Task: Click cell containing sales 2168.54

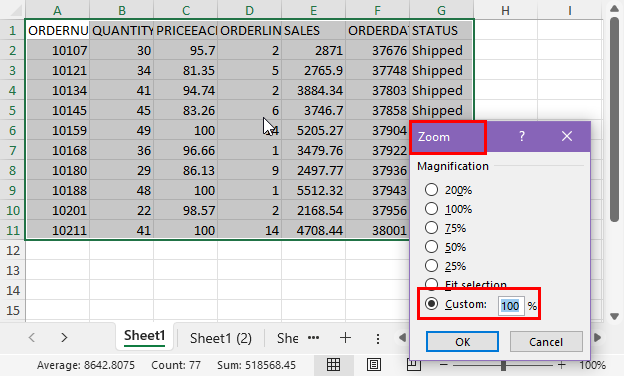Action: click(314, 210)
